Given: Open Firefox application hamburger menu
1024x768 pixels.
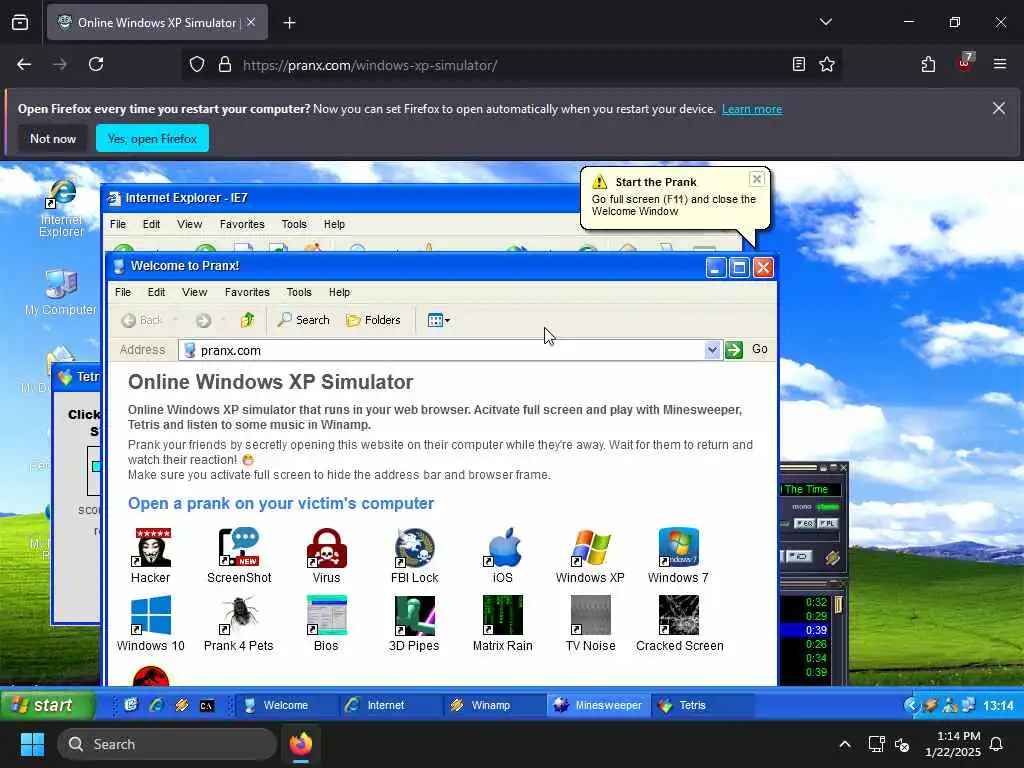Looking at the screenshot, I should pyautogui.click(x=999, y=64).
